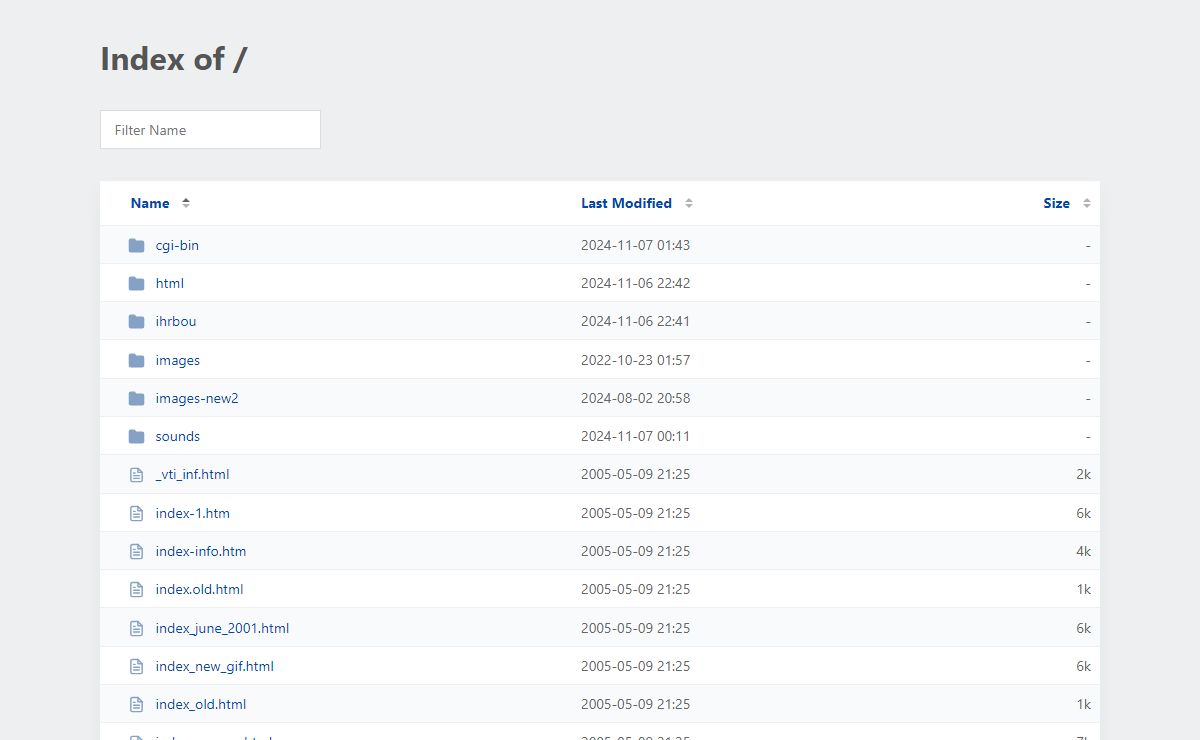Click the 6k size of index_june_2001.html

(1083, 628)
